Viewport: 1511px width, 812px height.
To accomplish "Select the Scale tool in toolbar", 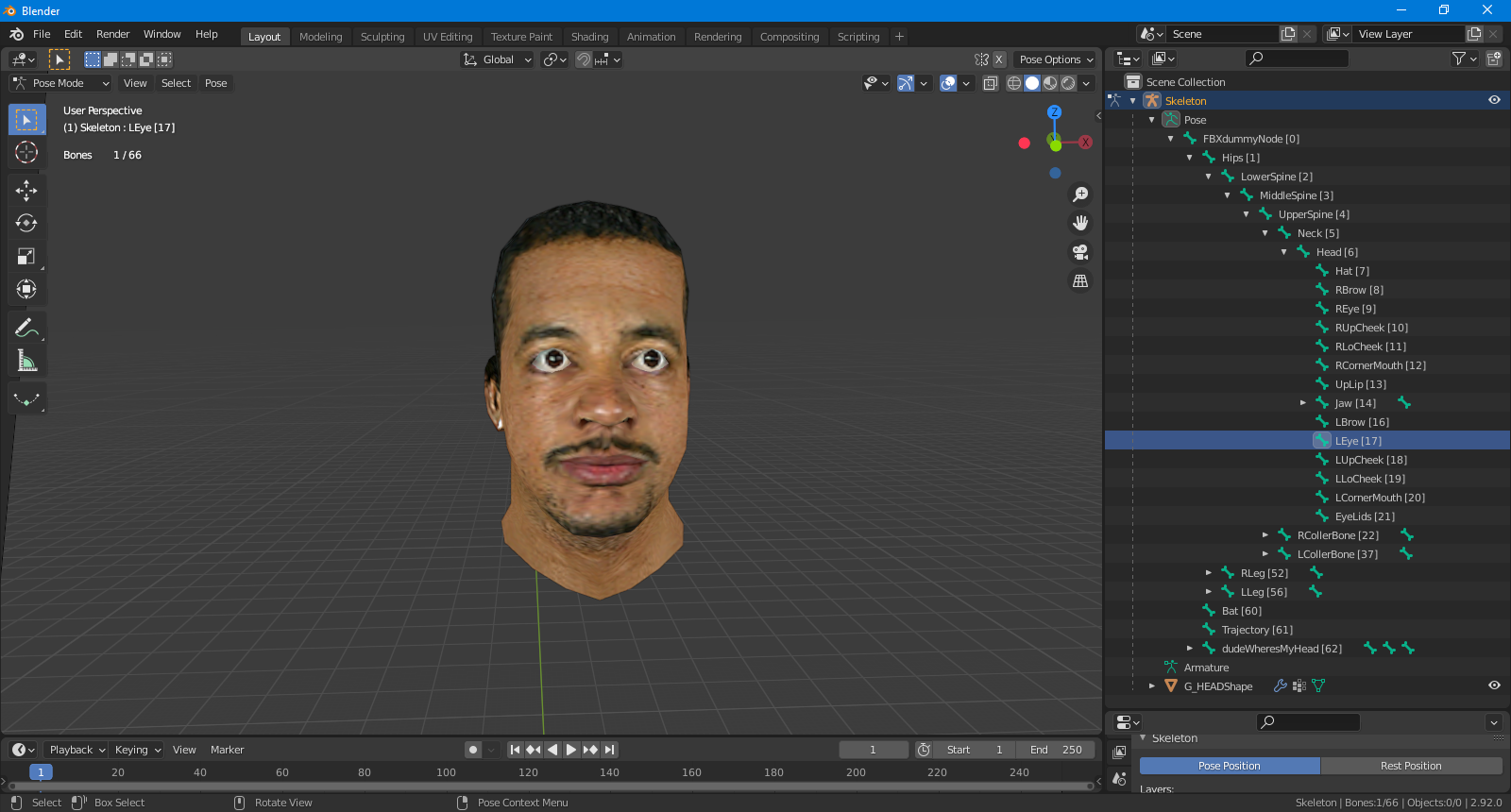I will coord(26,257).
